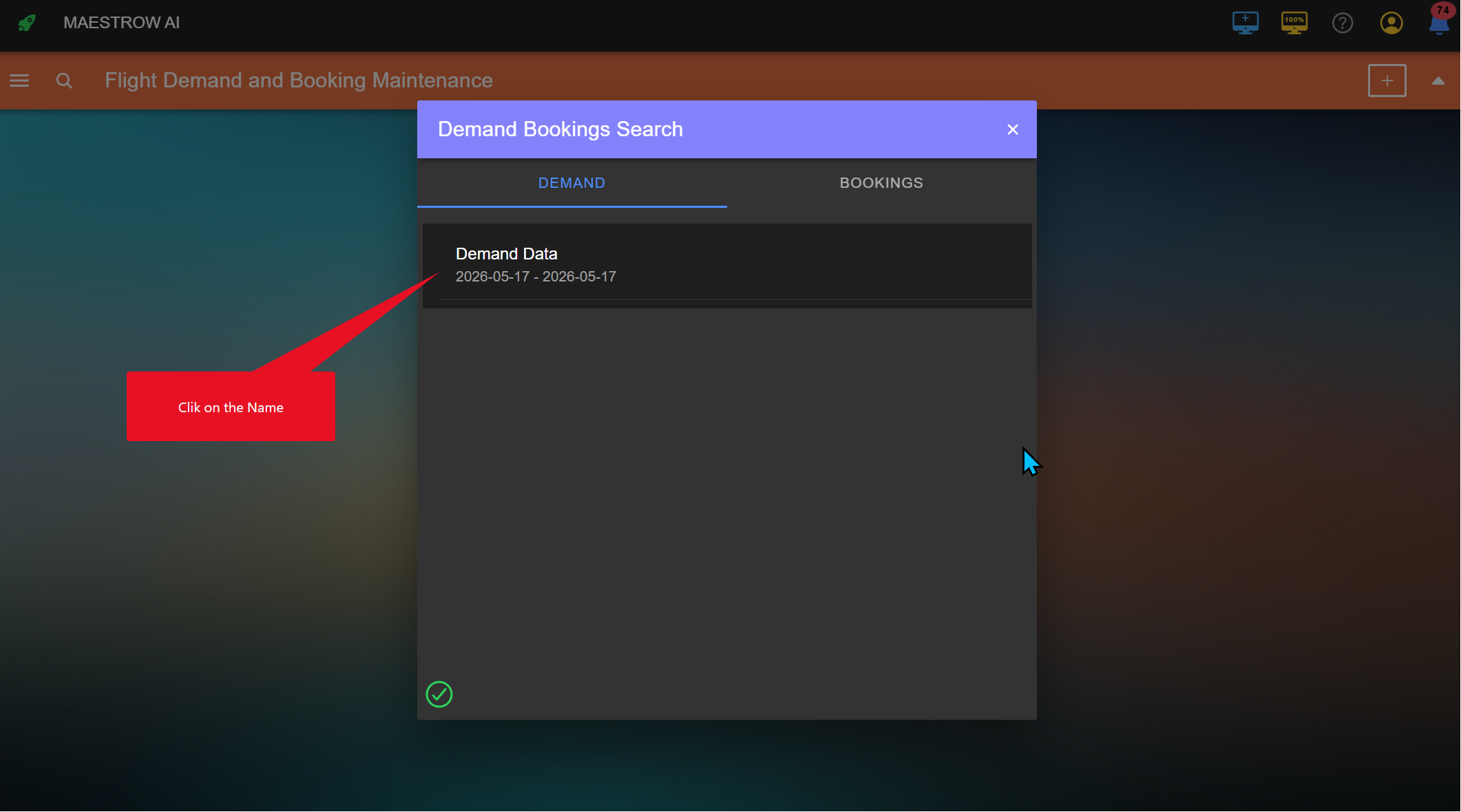Open the user account profile icon
The height and width of the screenshot is (812, 1461).
click(1391, 23)
